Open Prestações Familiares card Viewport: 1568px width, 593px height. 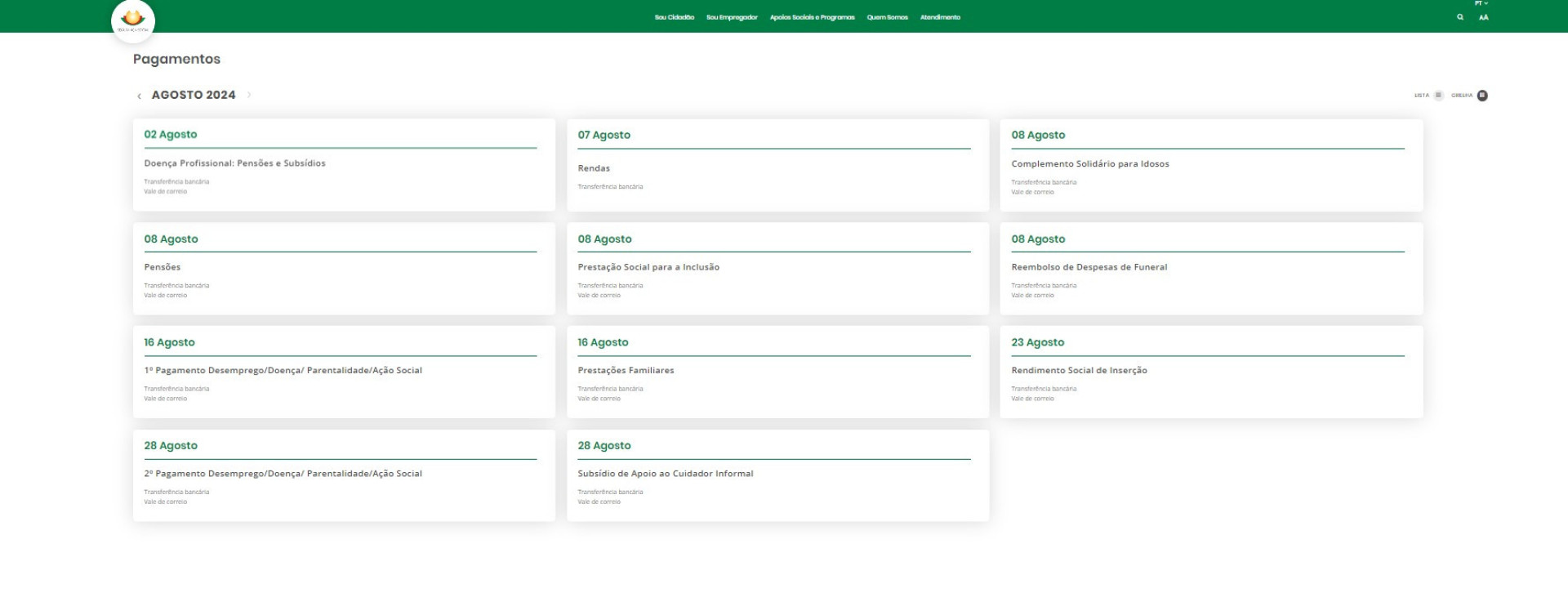coord(777,372)
